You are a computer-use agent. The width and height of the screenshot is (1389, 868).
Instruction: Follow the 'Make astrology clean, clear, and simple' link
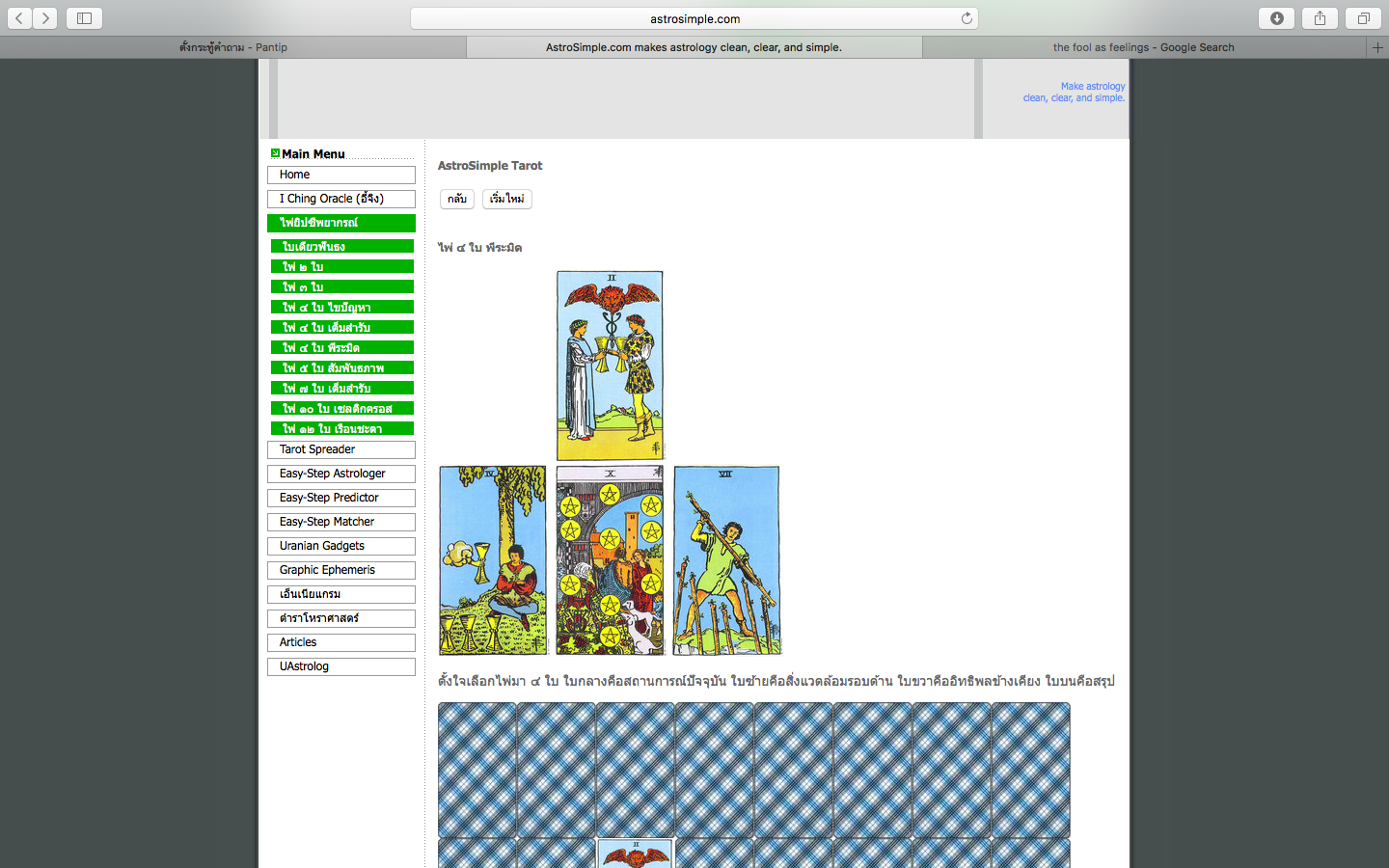[x=1075, y=92]
